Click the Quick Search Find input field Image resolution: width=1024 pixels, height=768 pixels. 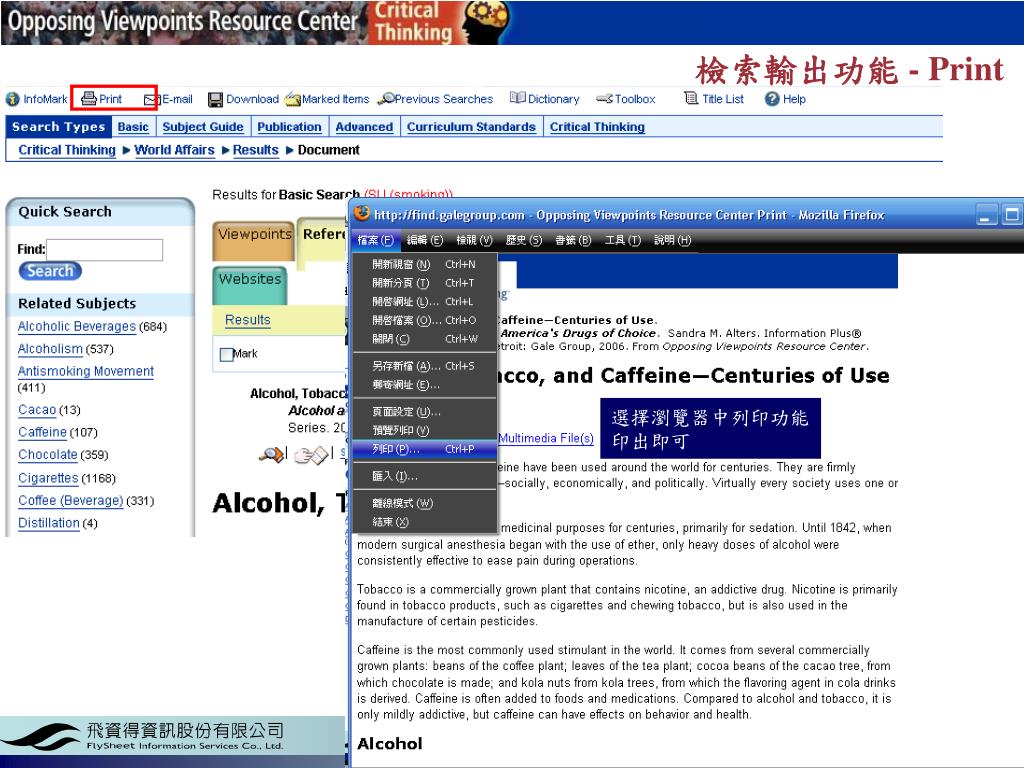[x=104, y=249]
